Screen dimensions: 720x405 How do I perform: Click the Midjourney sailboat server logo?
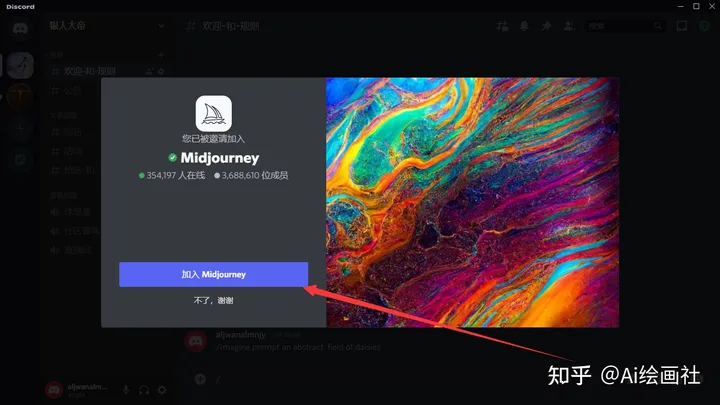point(213,114)
